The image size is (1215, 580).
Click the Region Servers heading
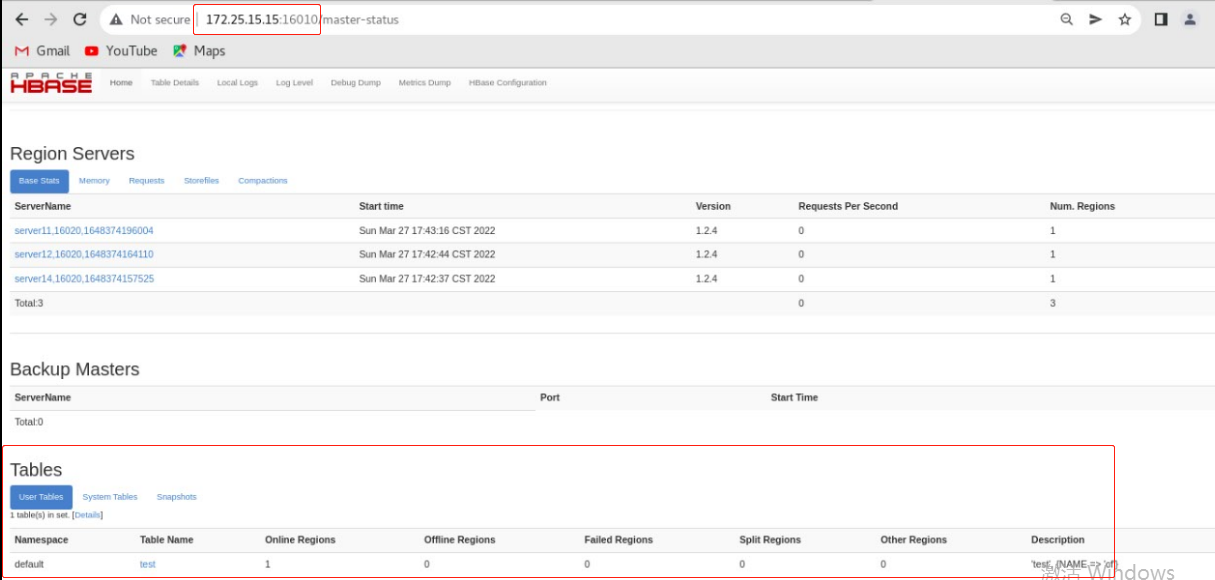(72, 154)
